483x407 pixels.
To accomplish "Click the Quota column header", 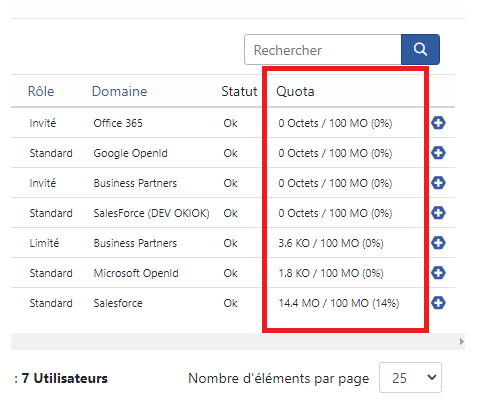I will pyautogui.click(x=295, y=91).
